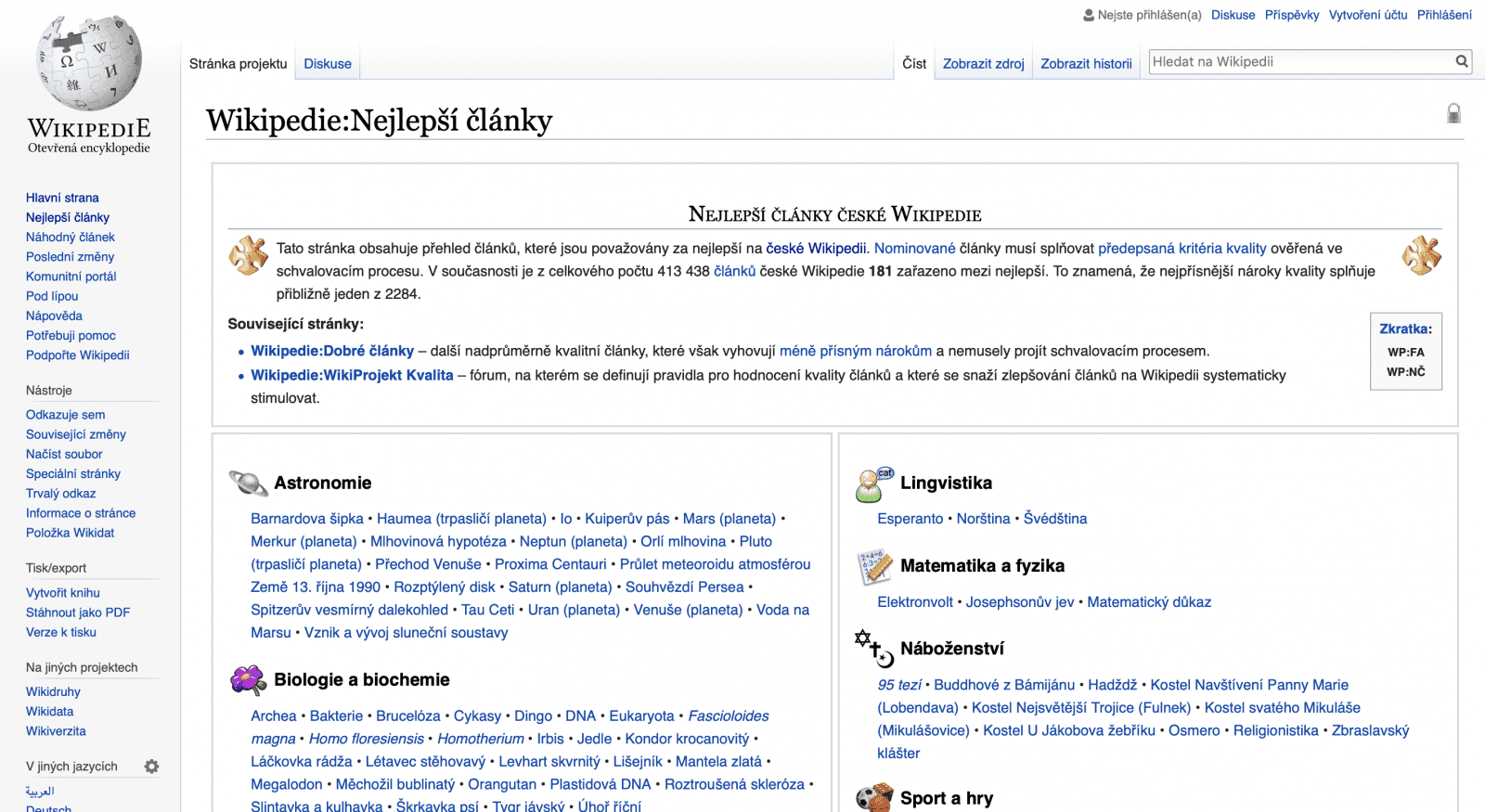Open the Archea article

(x=274, y=715)
